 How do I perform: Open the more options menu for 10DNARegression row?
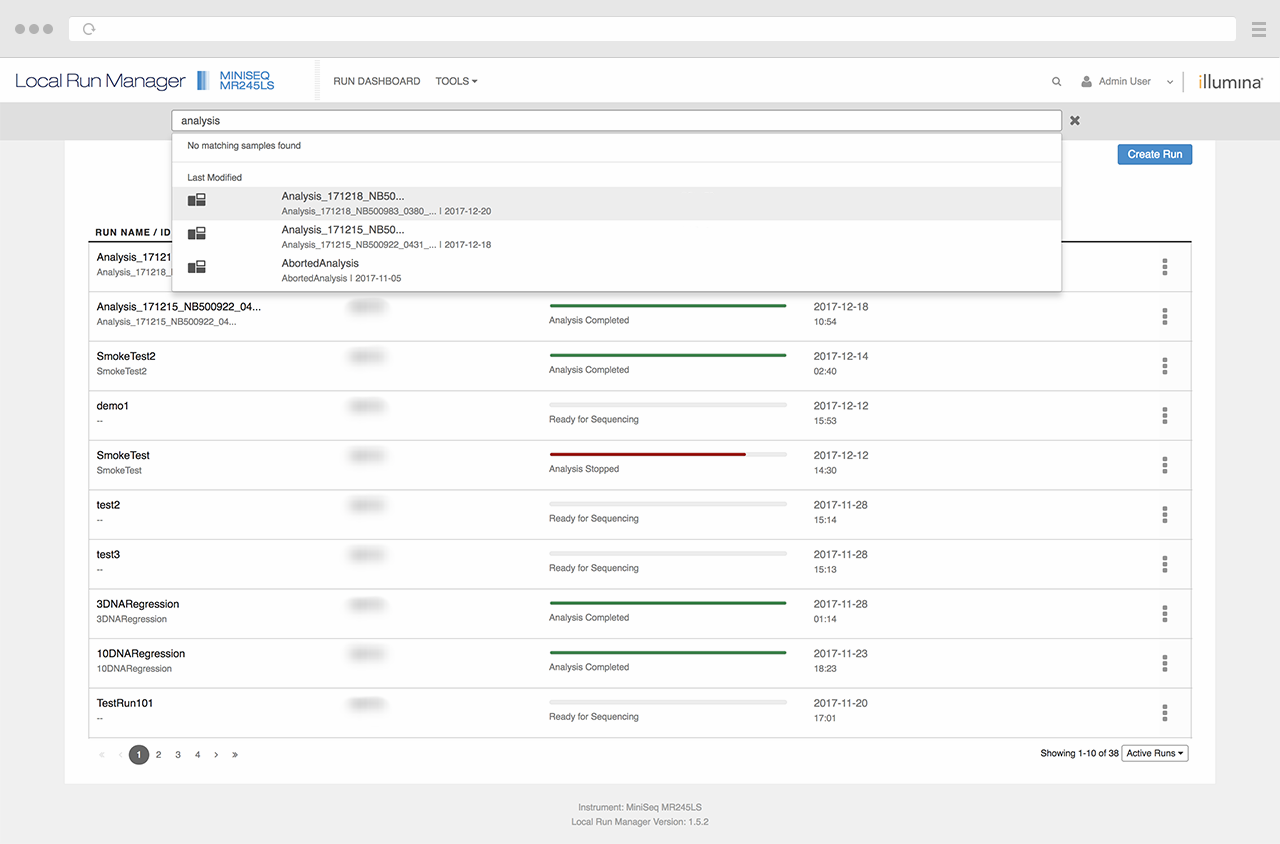tap(1165, 663)
